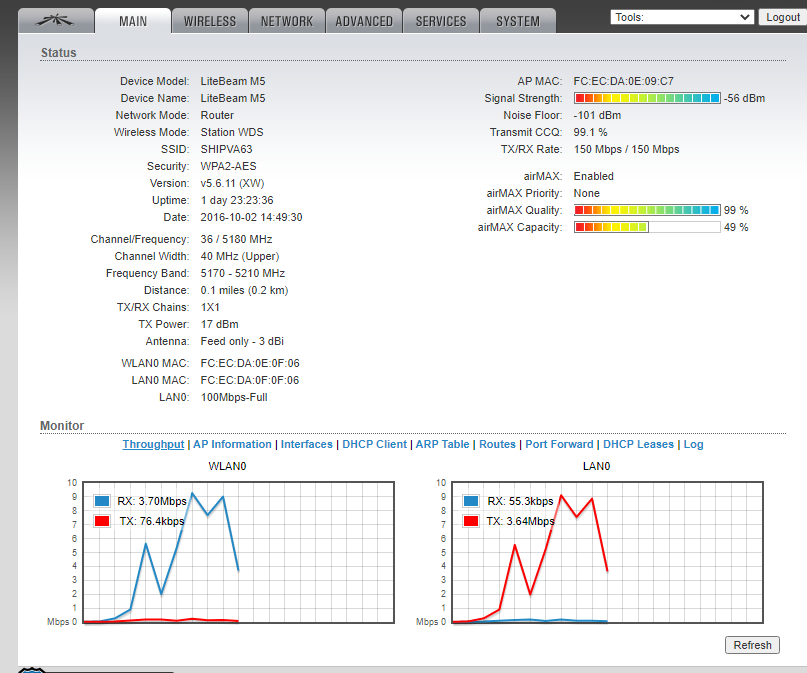Click the red TX swatch in LAN0 legend
Image resolution: width=807 pixels, height=673 pixels.
(471, 521)
